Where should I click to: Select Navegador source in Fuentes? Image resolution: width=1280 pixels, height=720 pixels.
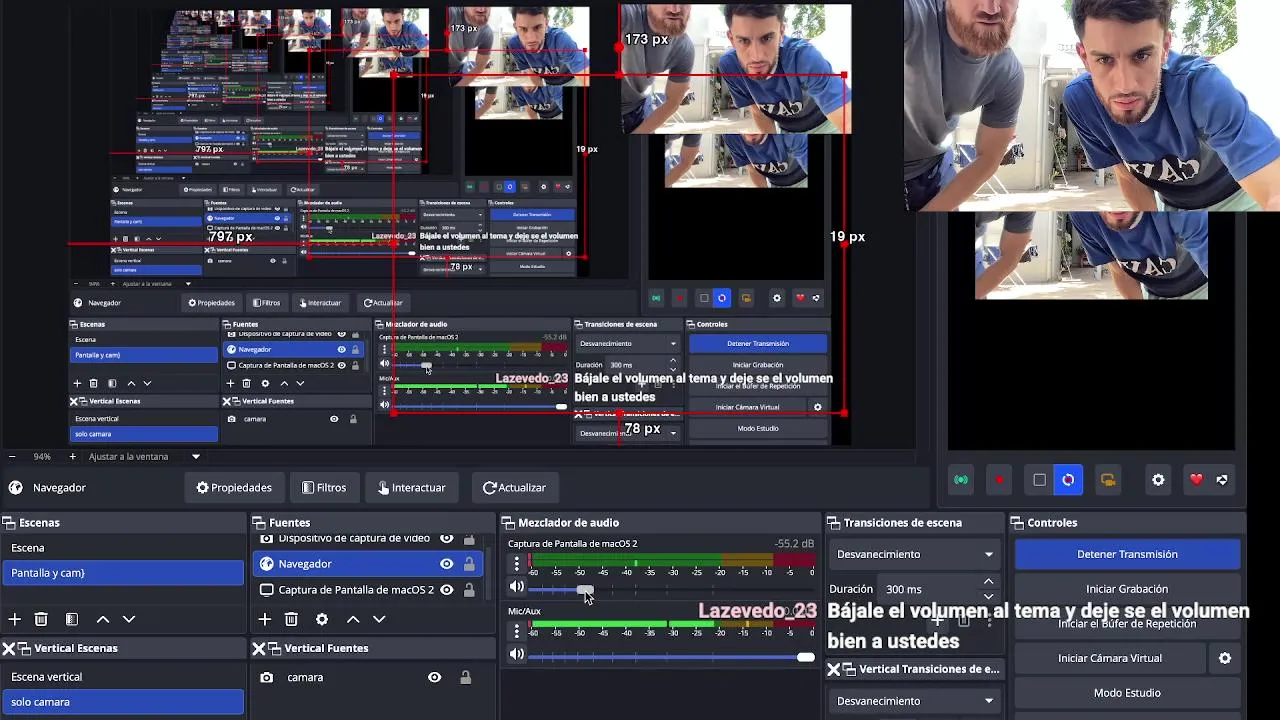click(x=368, y=564)
